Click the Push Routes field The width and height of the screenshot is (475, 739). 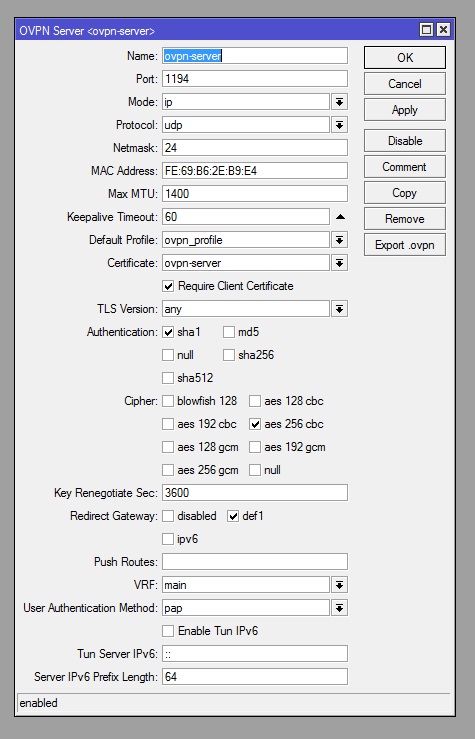255,562
